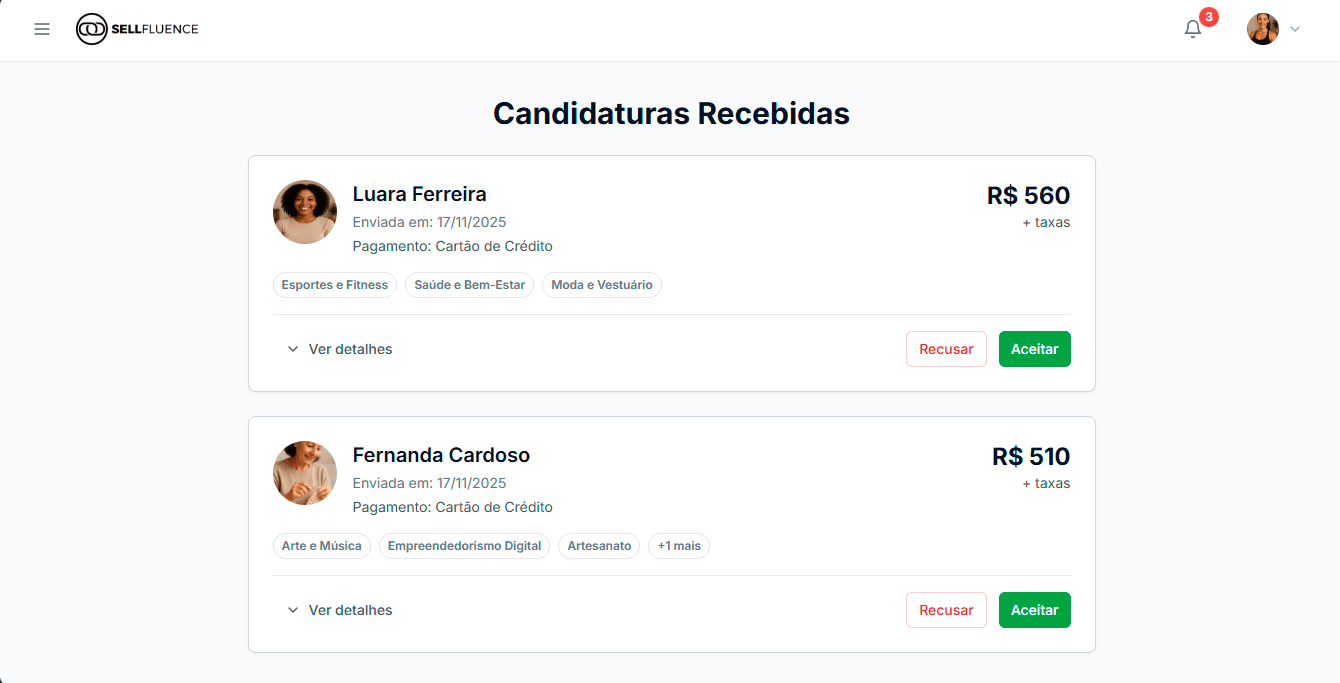
Task: Open Fernanda Cardoso's name link
Action: [x=441, y=455]
